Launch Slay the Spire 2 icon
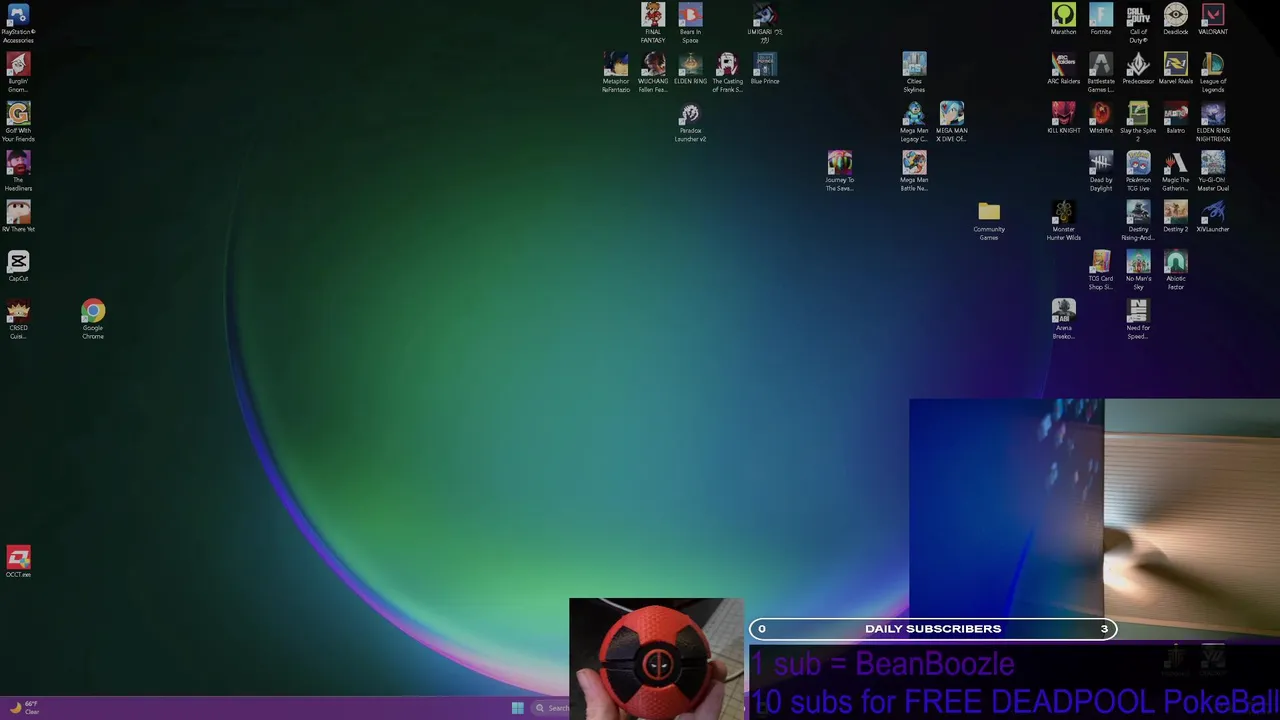The width and height of the screenshot is (1280, 720). click(1138, 122)
